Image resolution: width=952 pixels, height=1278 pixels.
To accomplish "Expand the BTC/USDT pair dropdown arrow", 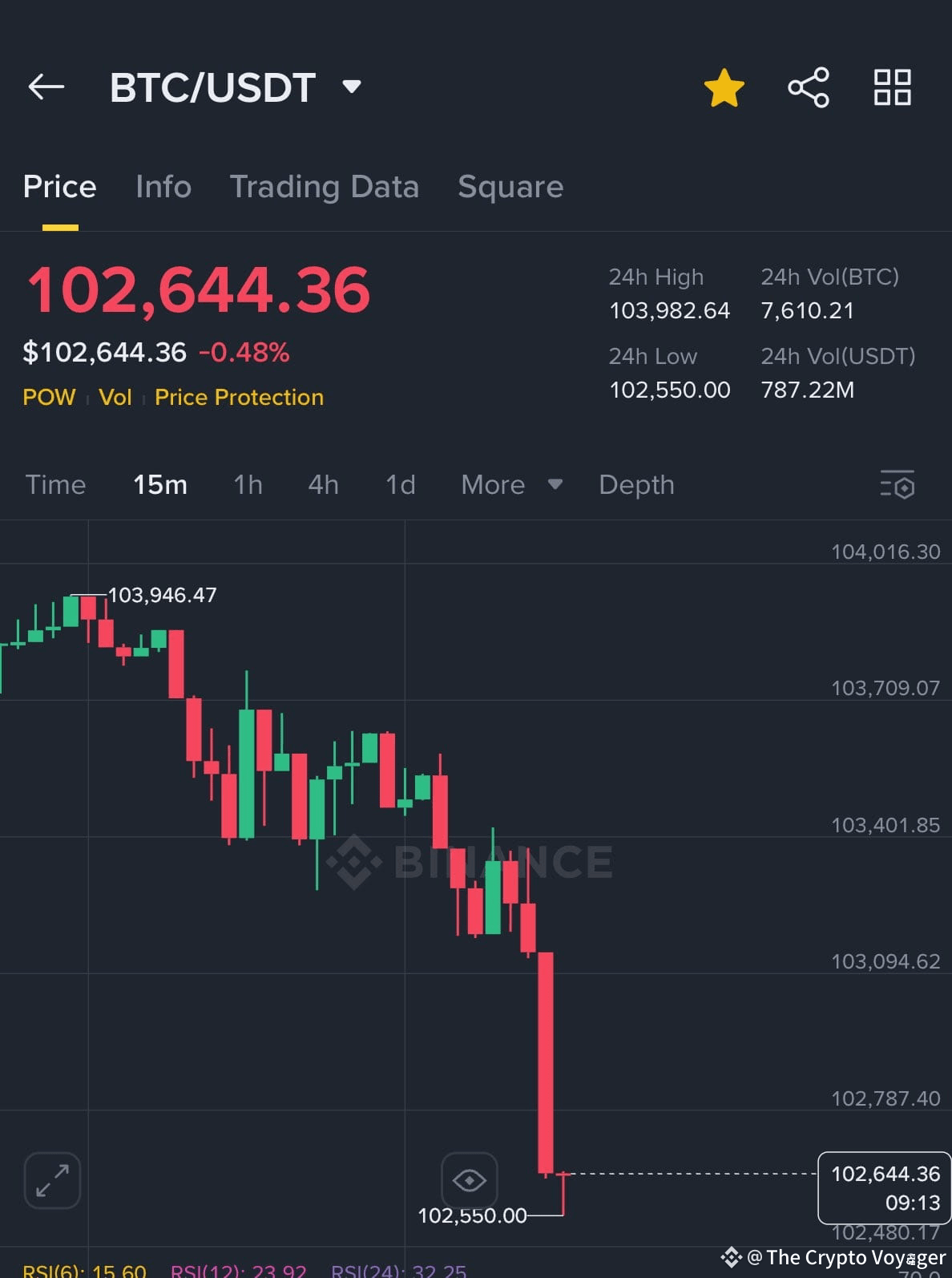I will coord(352,86).
